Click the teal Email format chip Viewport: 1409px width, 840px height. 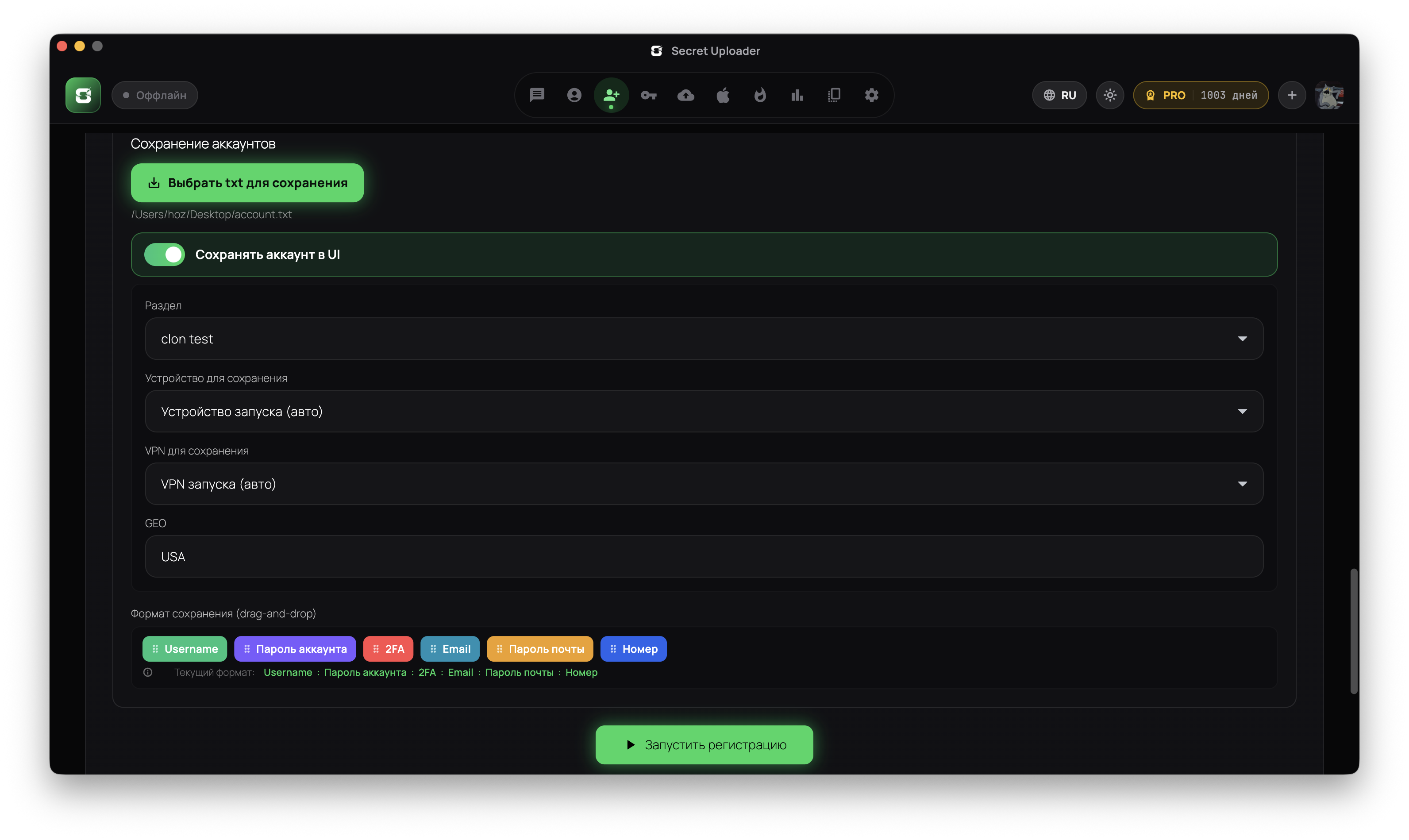[450, 649]
